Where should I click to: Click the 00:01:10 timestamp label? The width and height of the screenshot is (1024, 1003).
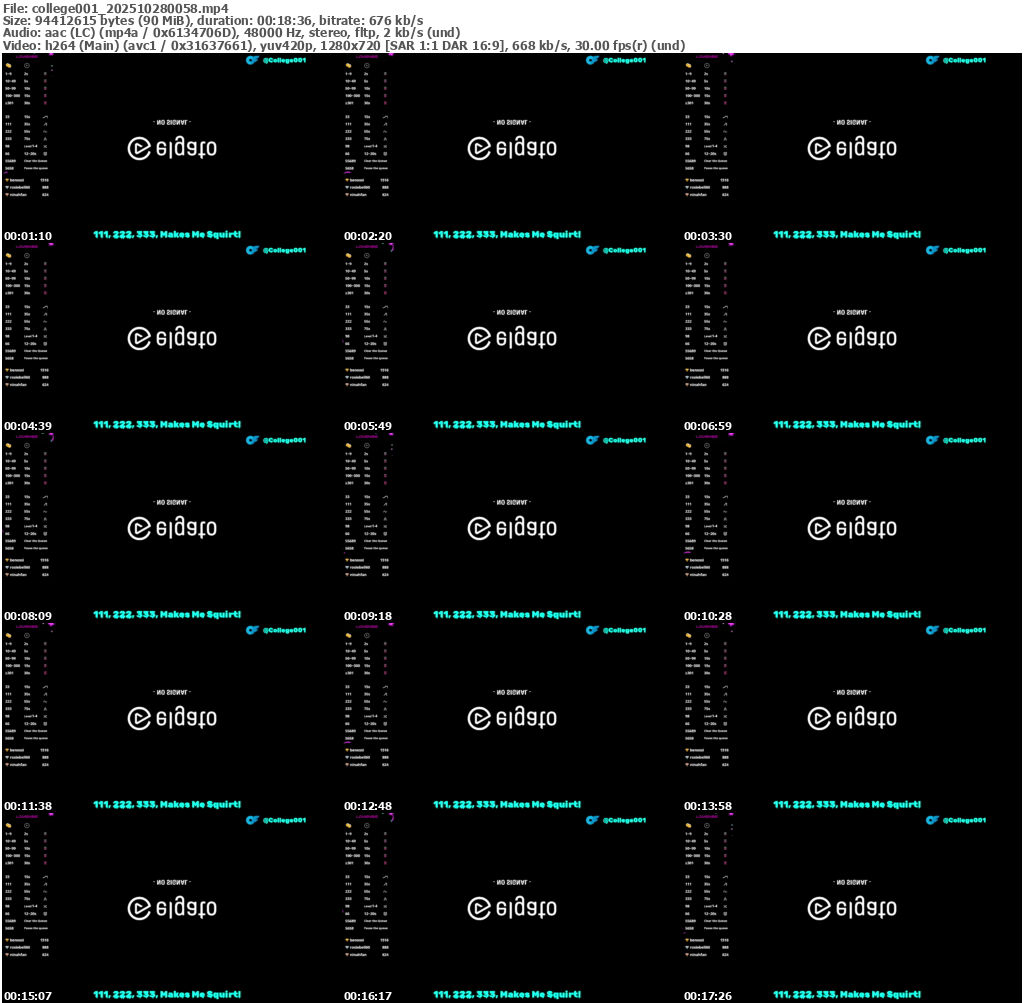pos(28,236)
